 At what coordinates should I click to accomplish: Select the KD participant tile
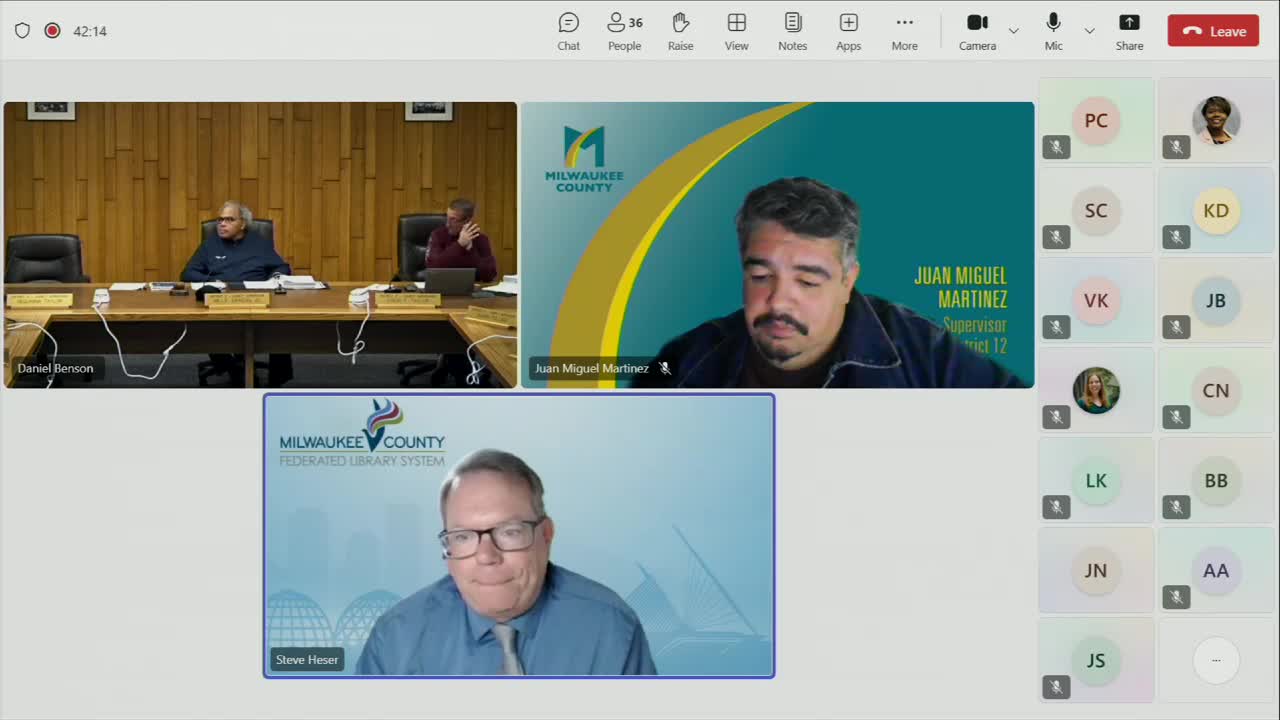(1216, 210)
